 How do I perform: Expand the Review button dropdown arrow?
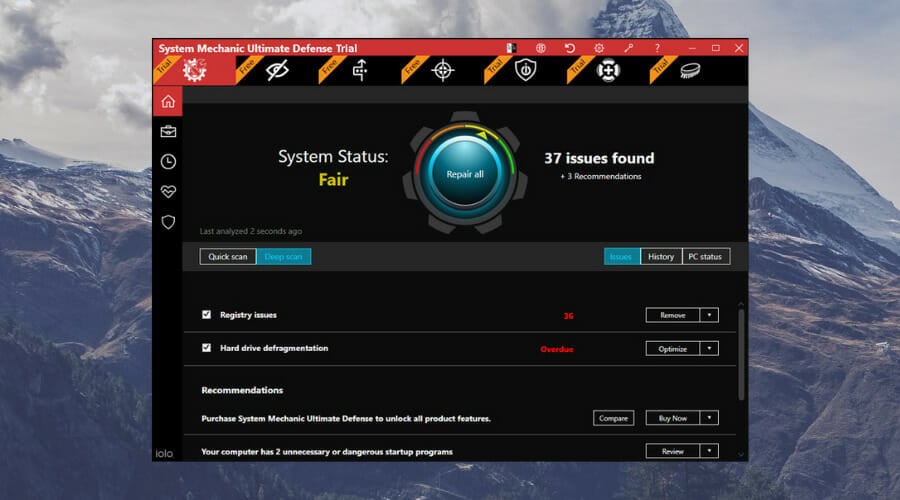click(x=709, y=451)
